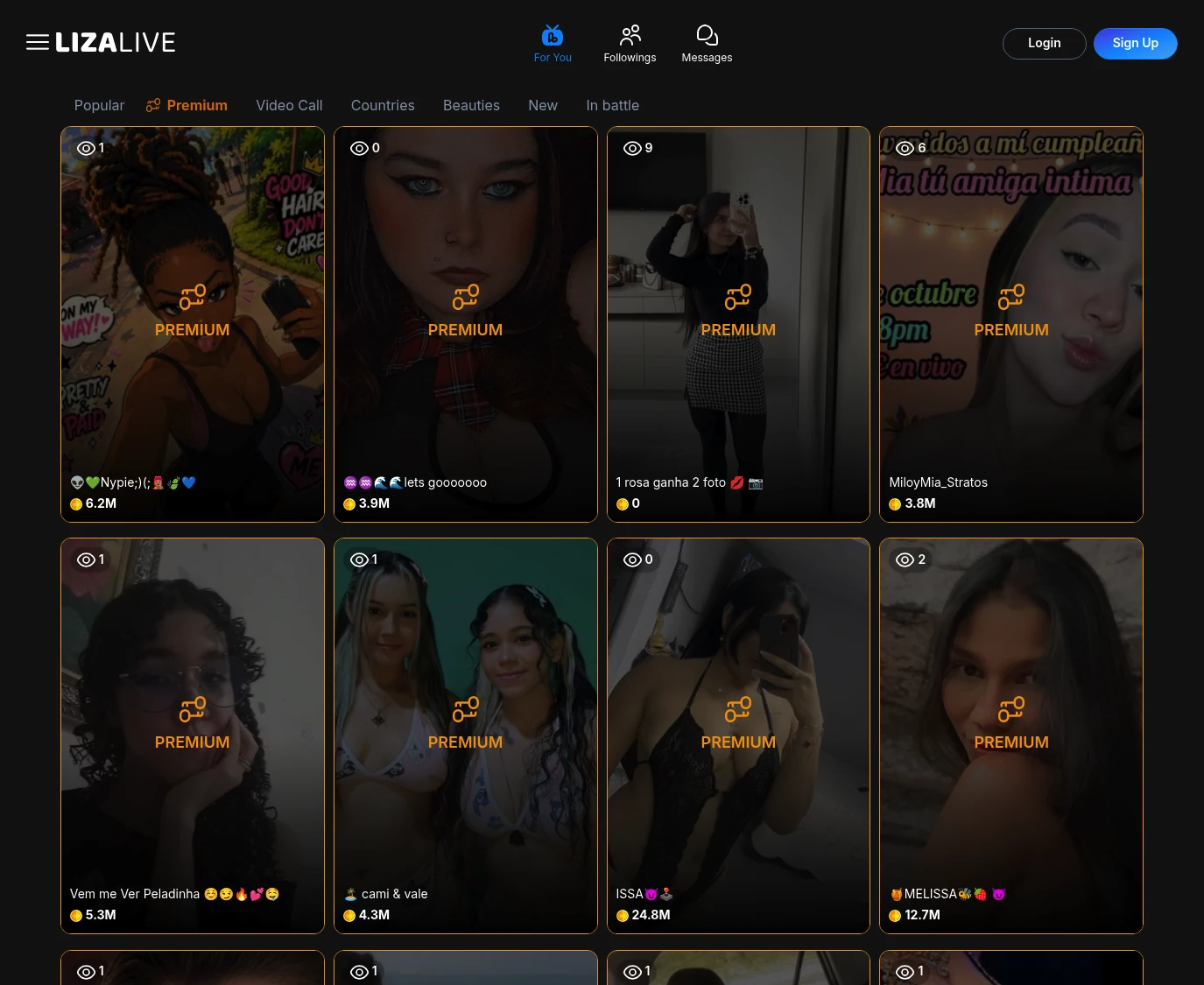Show the Beauties tab
The width and height of the screenshot is (1204, 985).
click(471, 105)
